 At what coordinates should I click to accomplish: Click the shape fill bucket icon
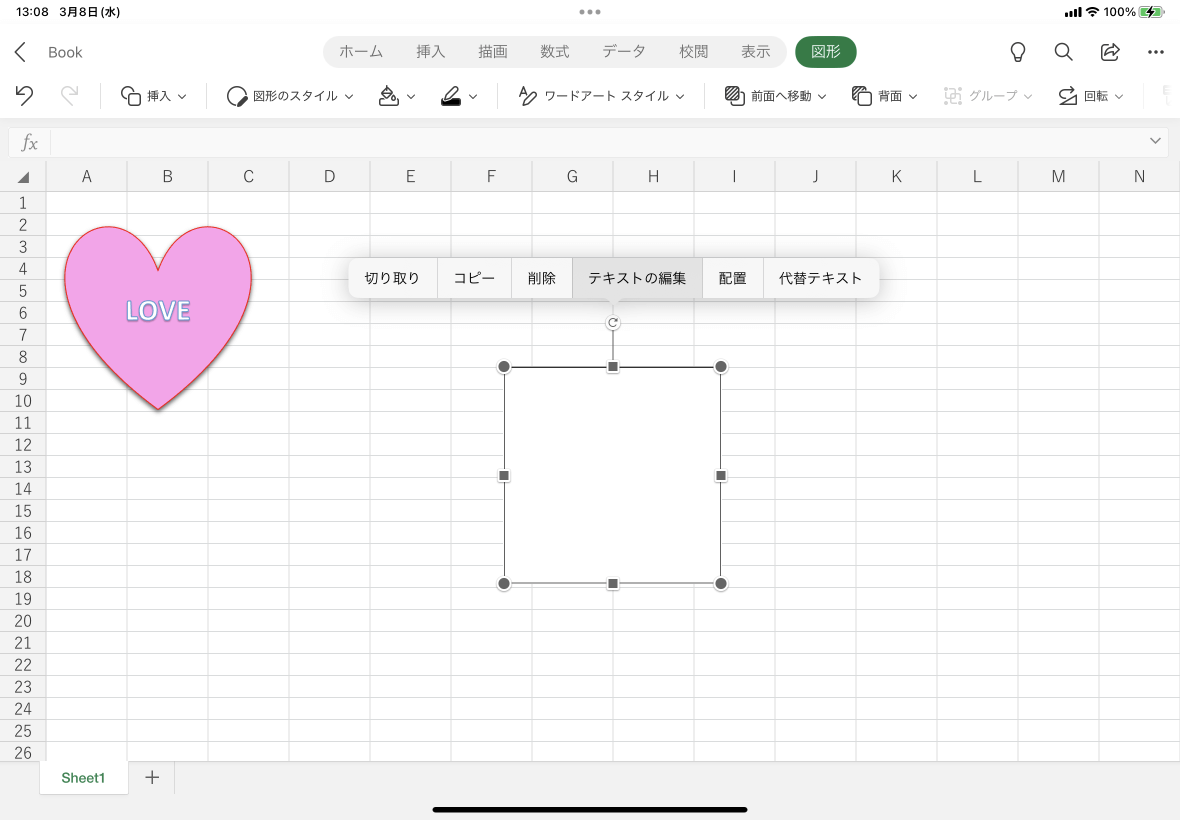coord(388,96)
